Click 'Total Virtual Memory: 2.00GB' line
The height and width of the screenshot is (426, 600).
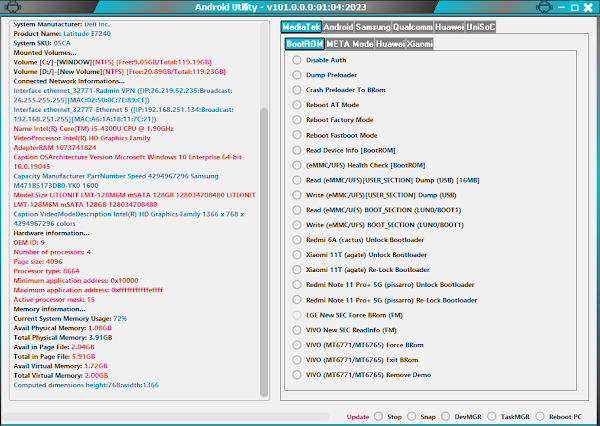tap(61, 375)
